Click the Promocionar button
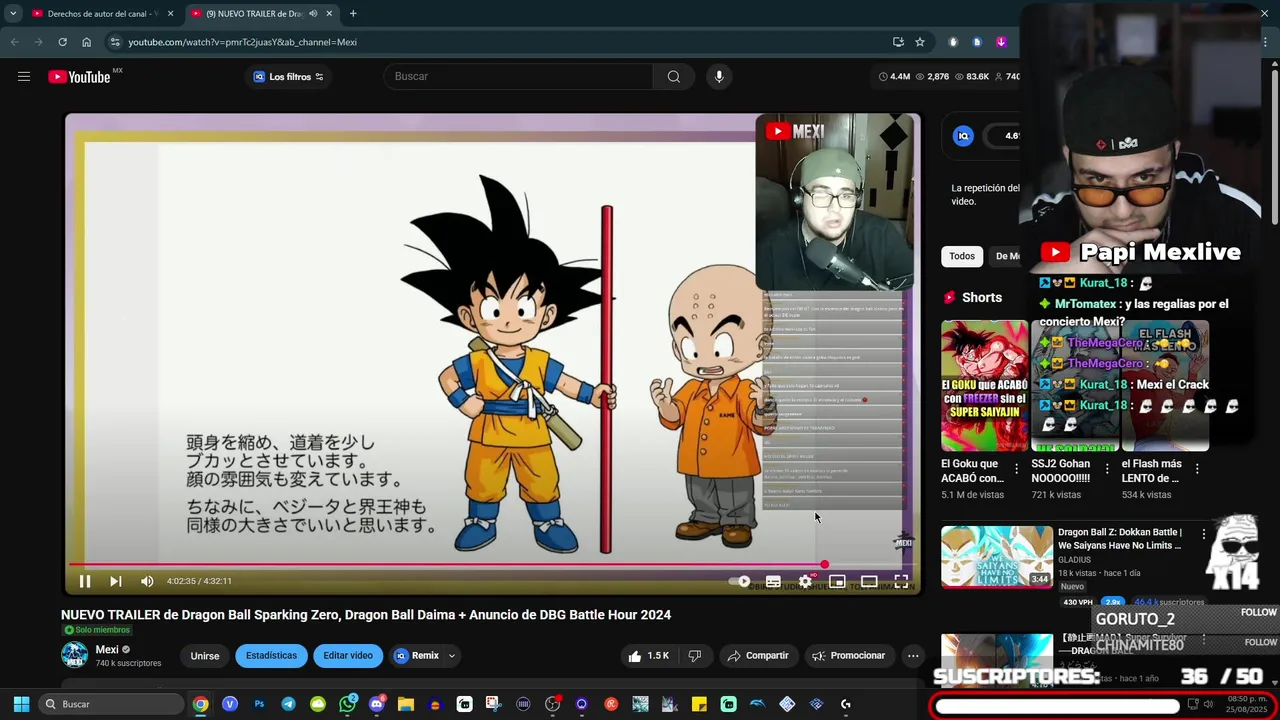Viewport: 1280px width, 720px height. [848, 656]
